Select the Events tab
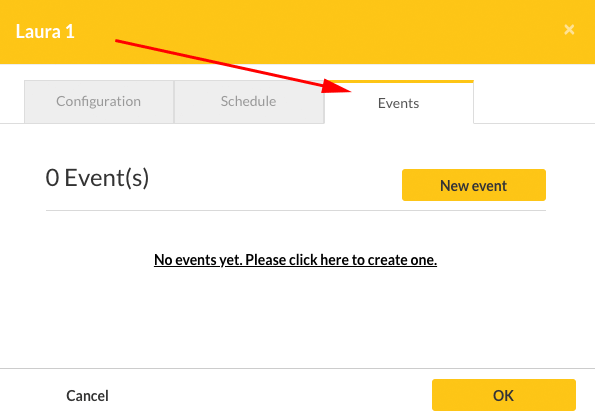The width and height of the screenshot is (595, 419). click(398, 102)
